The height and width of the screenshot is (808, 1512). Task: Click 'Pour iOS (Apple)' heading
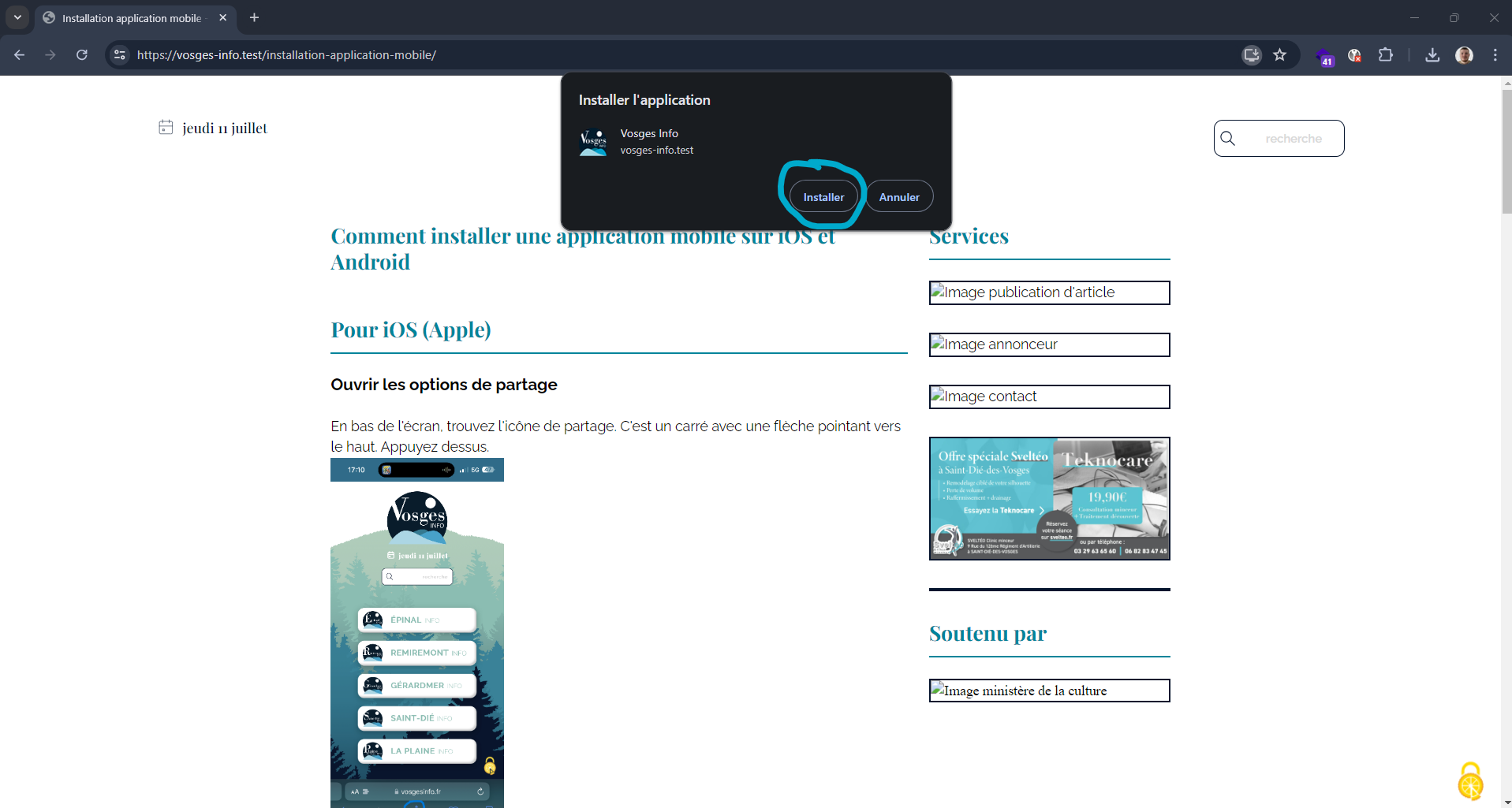(x=411, y=330)
